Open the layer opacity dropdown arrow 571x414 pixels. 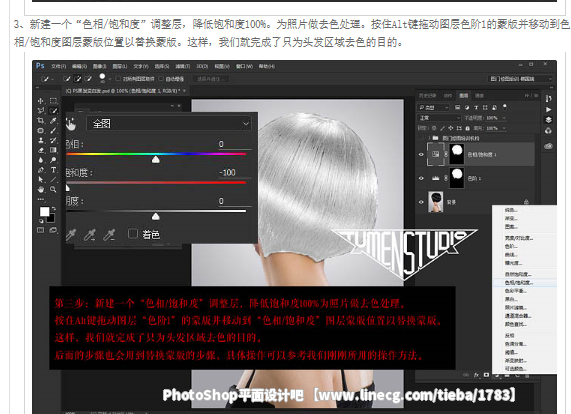point(504,118)
